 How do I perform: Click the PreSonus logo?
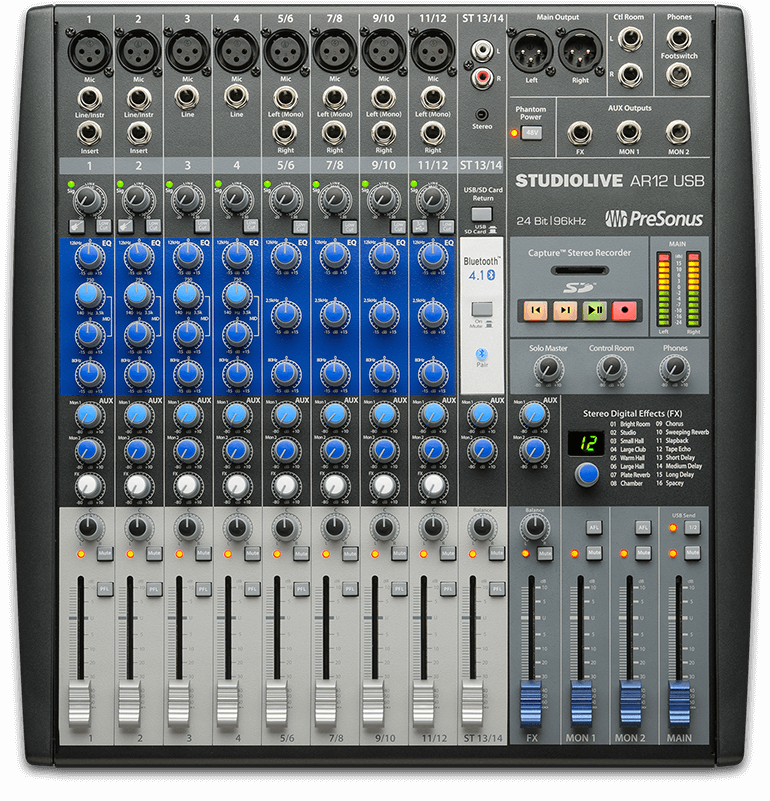(654, 219)
